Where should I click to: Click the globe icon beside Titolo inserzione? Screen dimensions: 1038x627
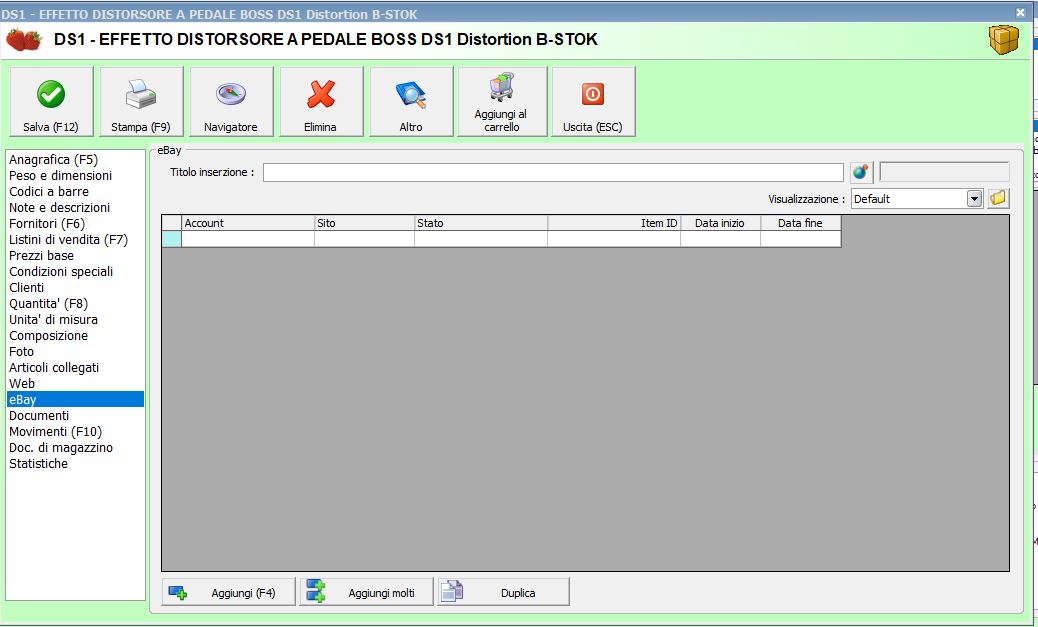click(861, 172)
